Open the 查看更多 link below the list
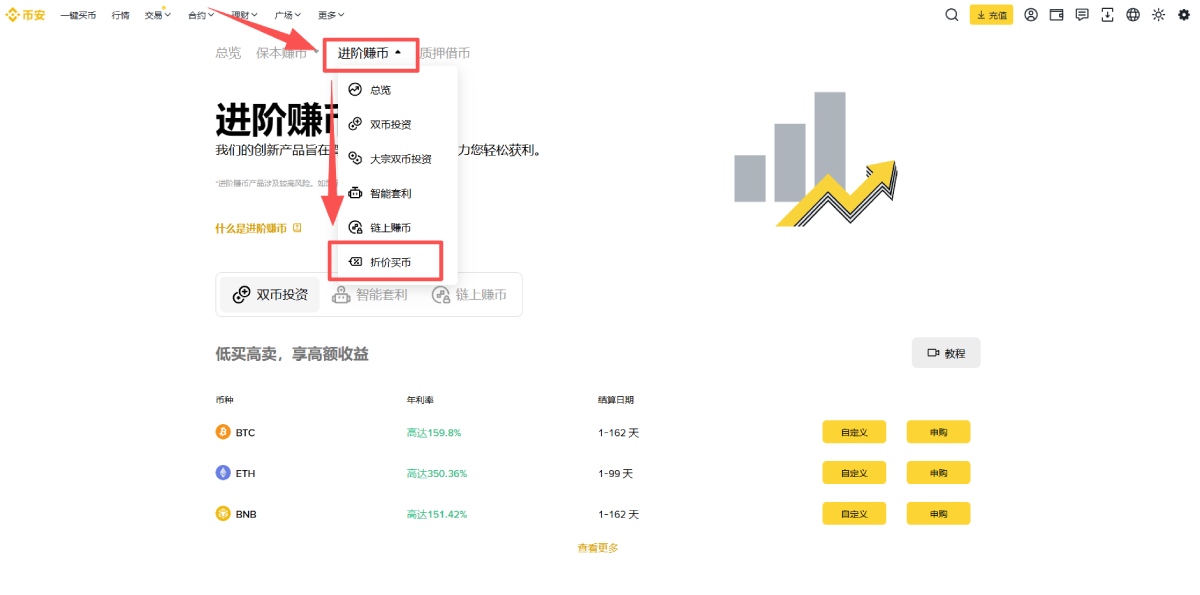Image resolution: width=1200 pixels, height=595 pixels. (x=597, y=547)
